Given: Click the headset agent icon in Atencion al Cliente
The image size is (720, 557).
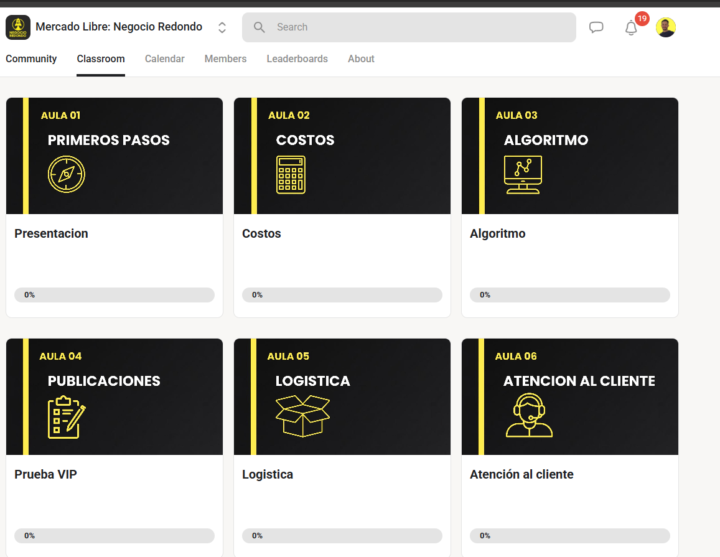Looking at the screenshot, I should (x=528, y=416).
